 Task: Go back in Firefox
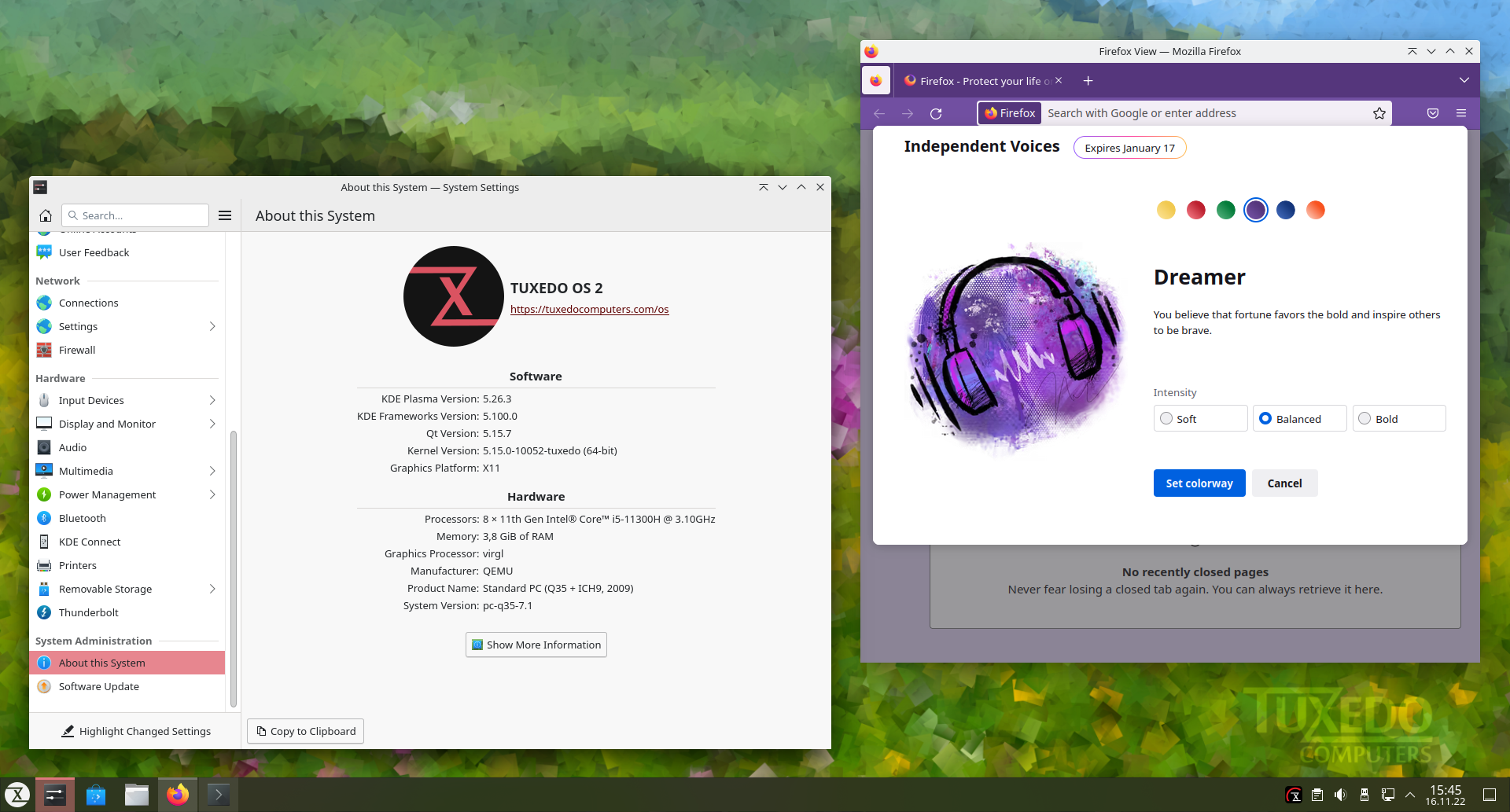(x=879, y=113)
